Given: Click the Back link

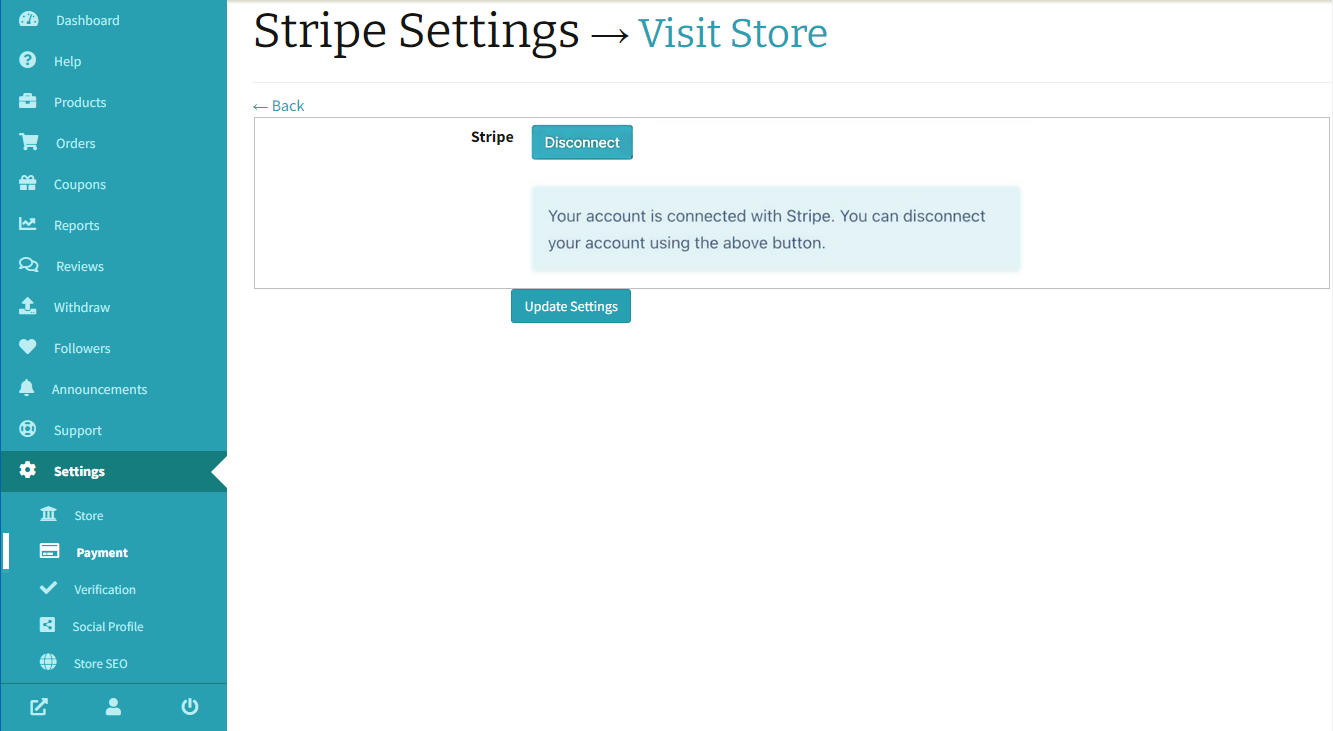Looking at the screenshot, I should 279,106.
